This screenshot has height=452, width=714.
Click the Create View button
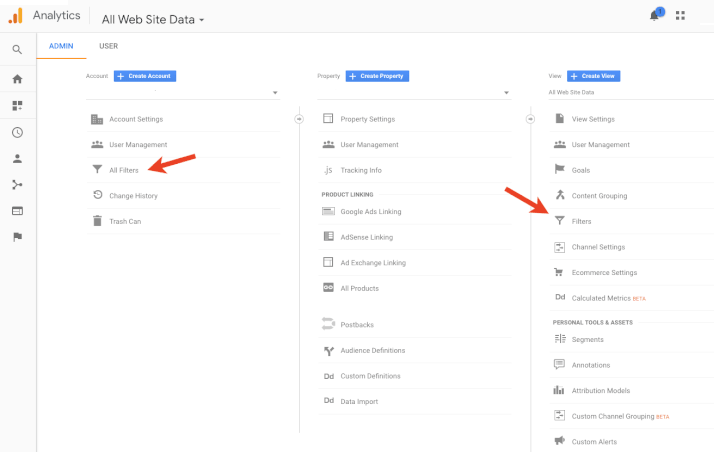coord(594,76)
